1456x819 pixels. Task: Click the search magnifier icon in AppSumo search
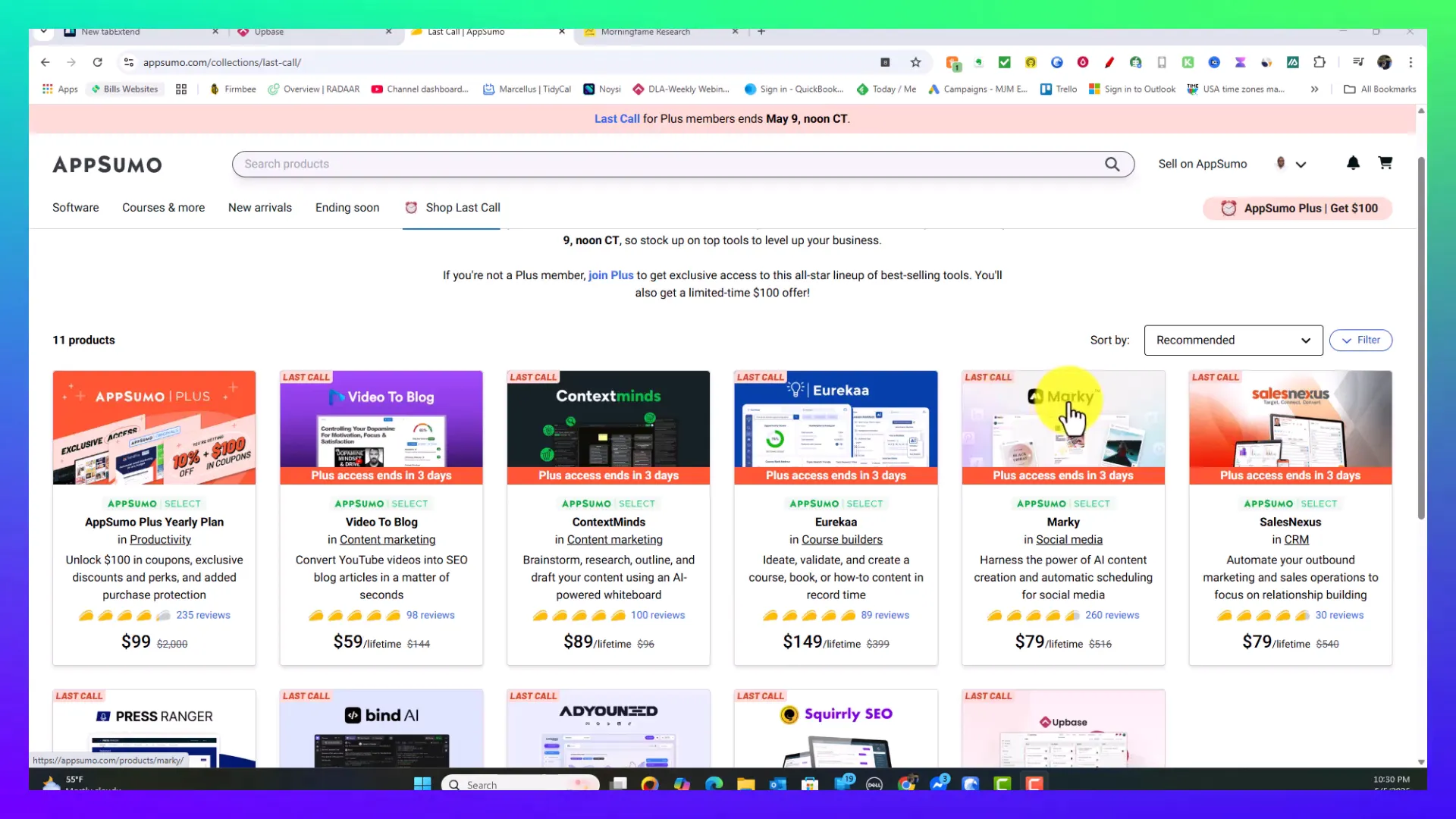1112,164
